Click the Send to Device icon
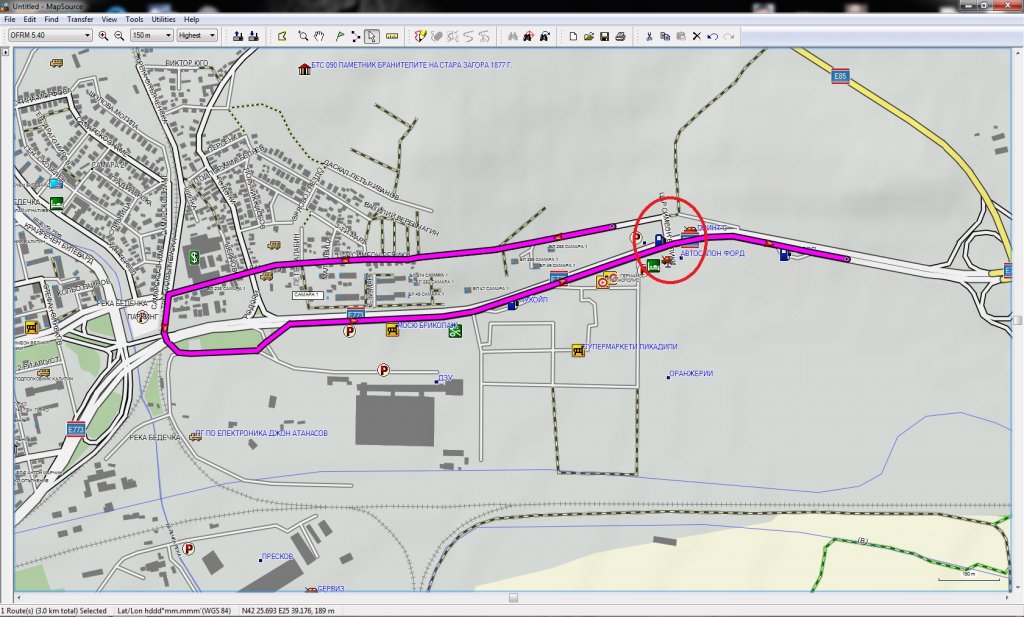The width and height of the screenshot is (1024, 617). click(254, 36)
